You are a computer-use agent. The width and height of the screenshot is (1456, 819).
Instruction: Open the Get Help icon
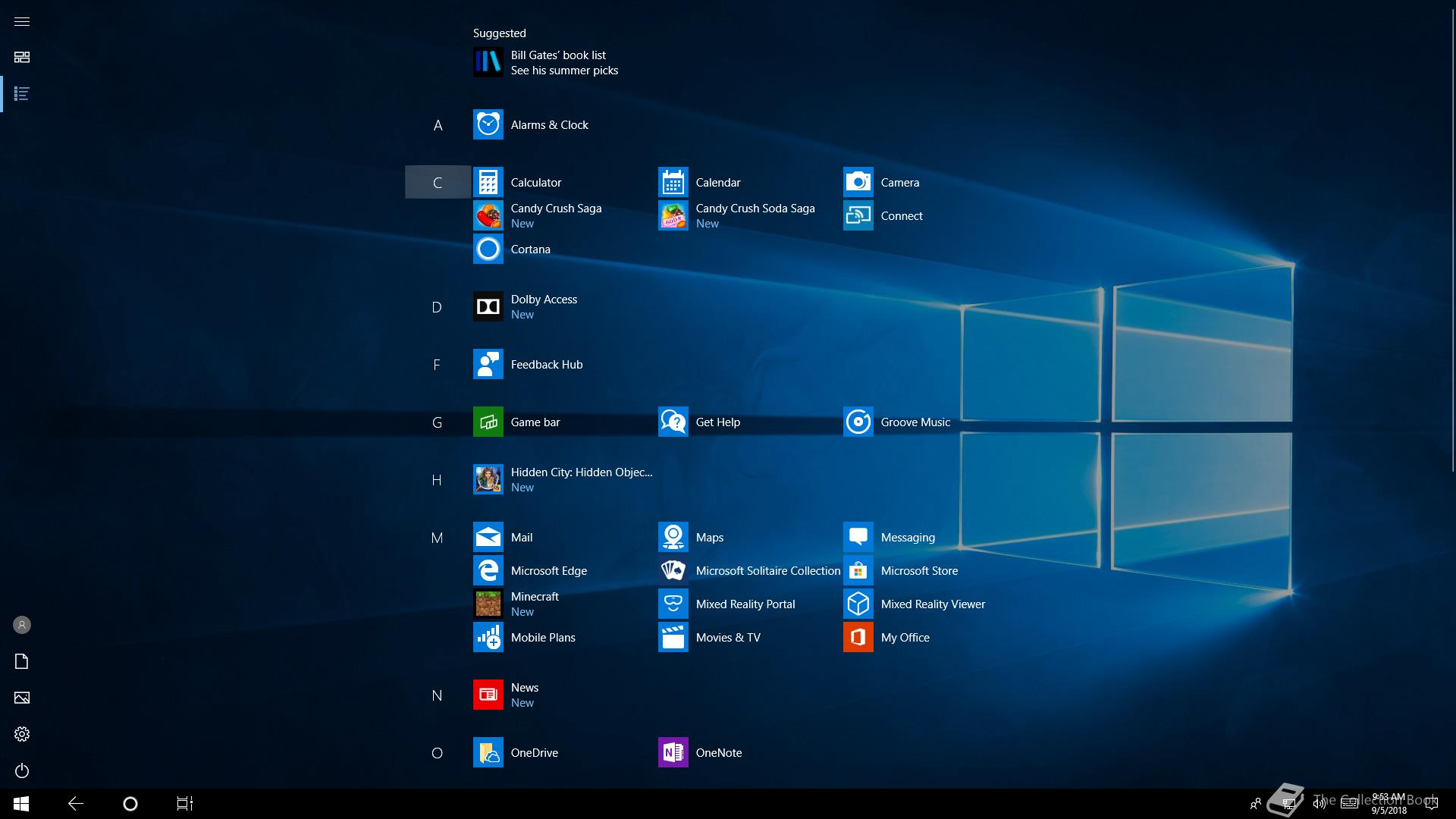click(x=673, y=422)
